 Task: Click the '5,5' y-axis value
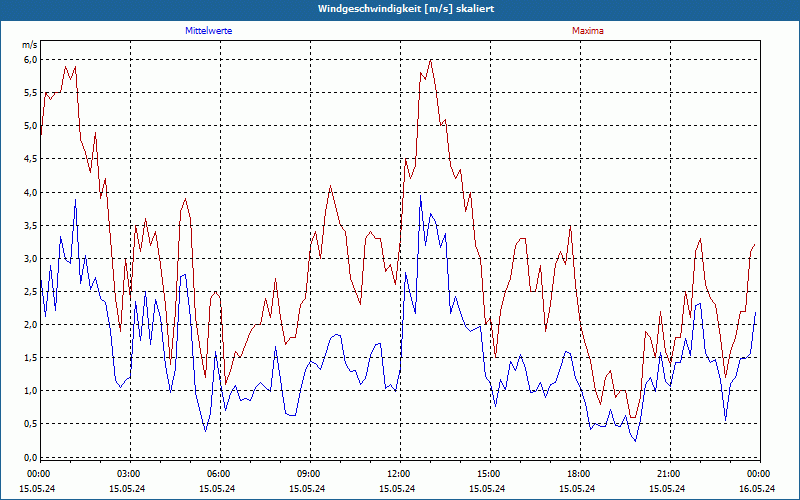pyautogui.click(x=30, y=93)
